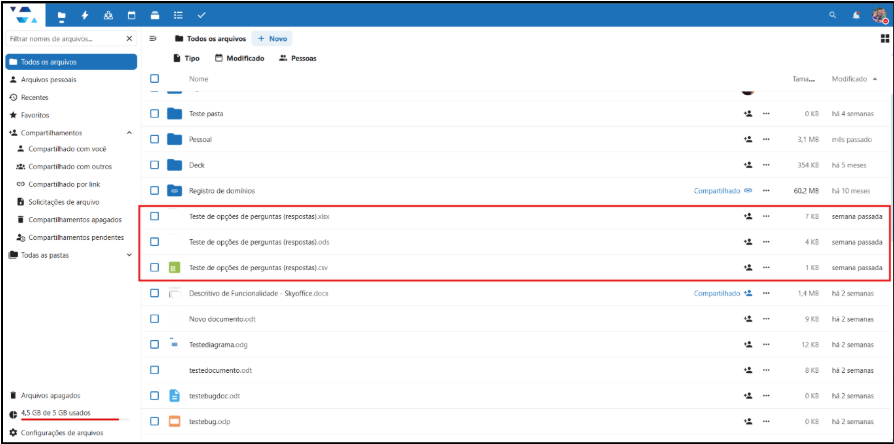Open the Calendar app icon in top bar
Screen dimensions: 894x444
click(131, 16)
